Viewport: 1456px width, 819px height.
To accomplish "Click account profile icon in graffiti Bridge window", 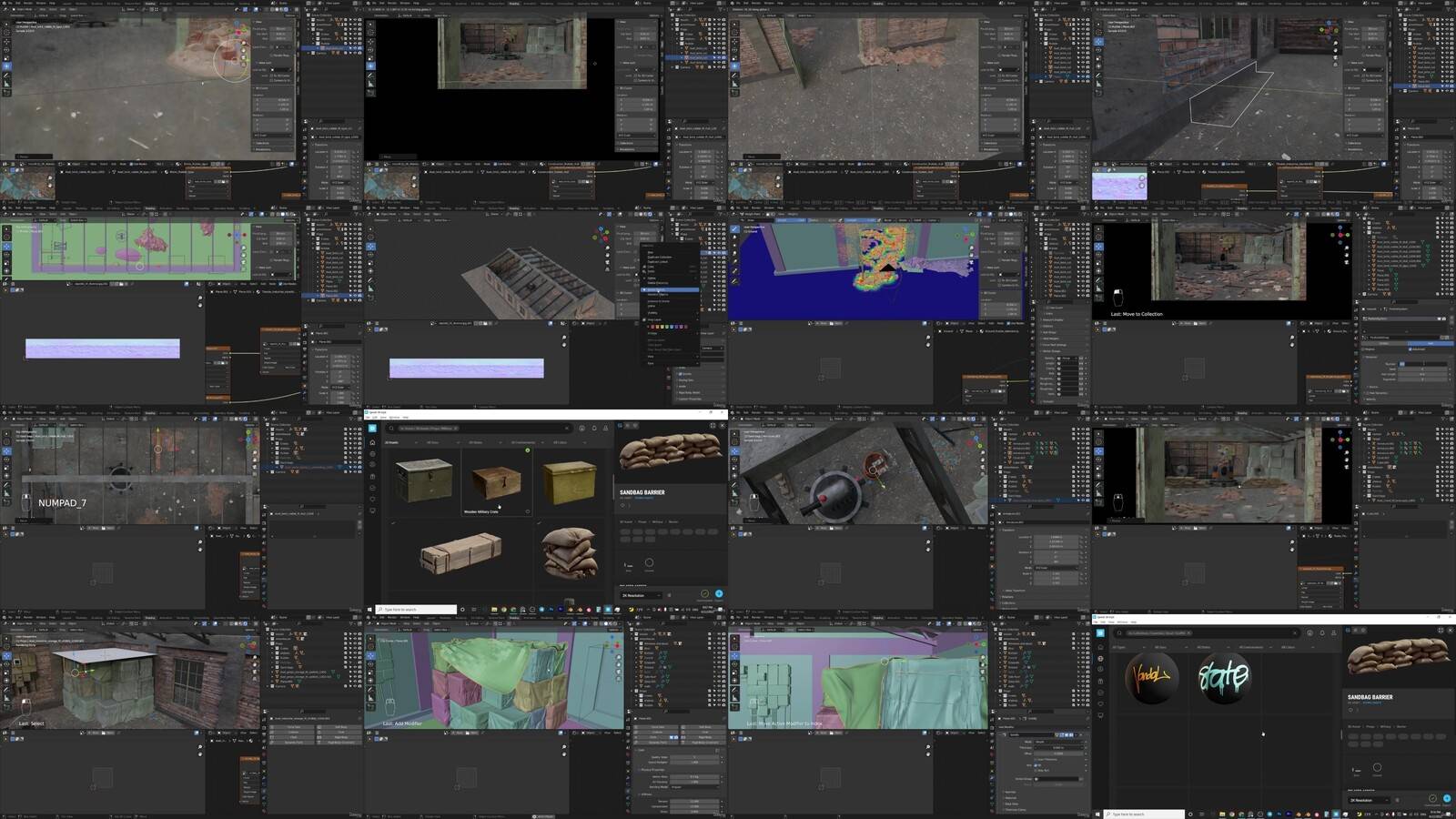I will [1334, 632].
